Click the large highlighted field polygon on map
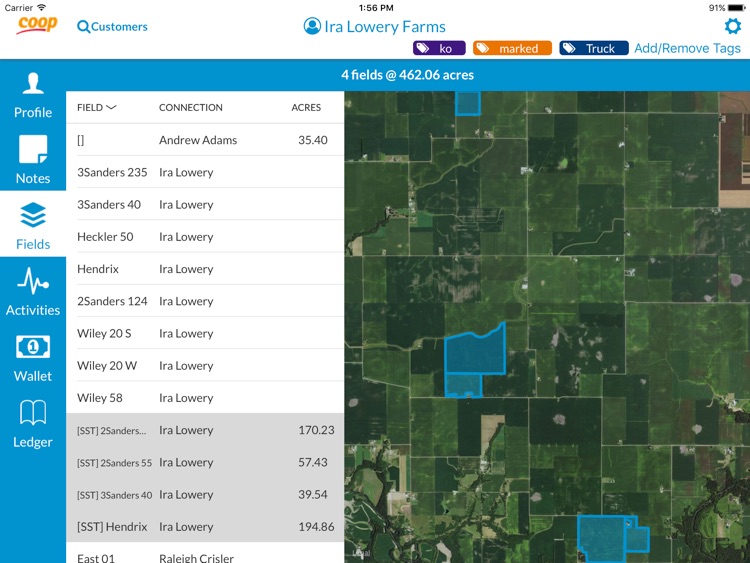 [475, 351]
